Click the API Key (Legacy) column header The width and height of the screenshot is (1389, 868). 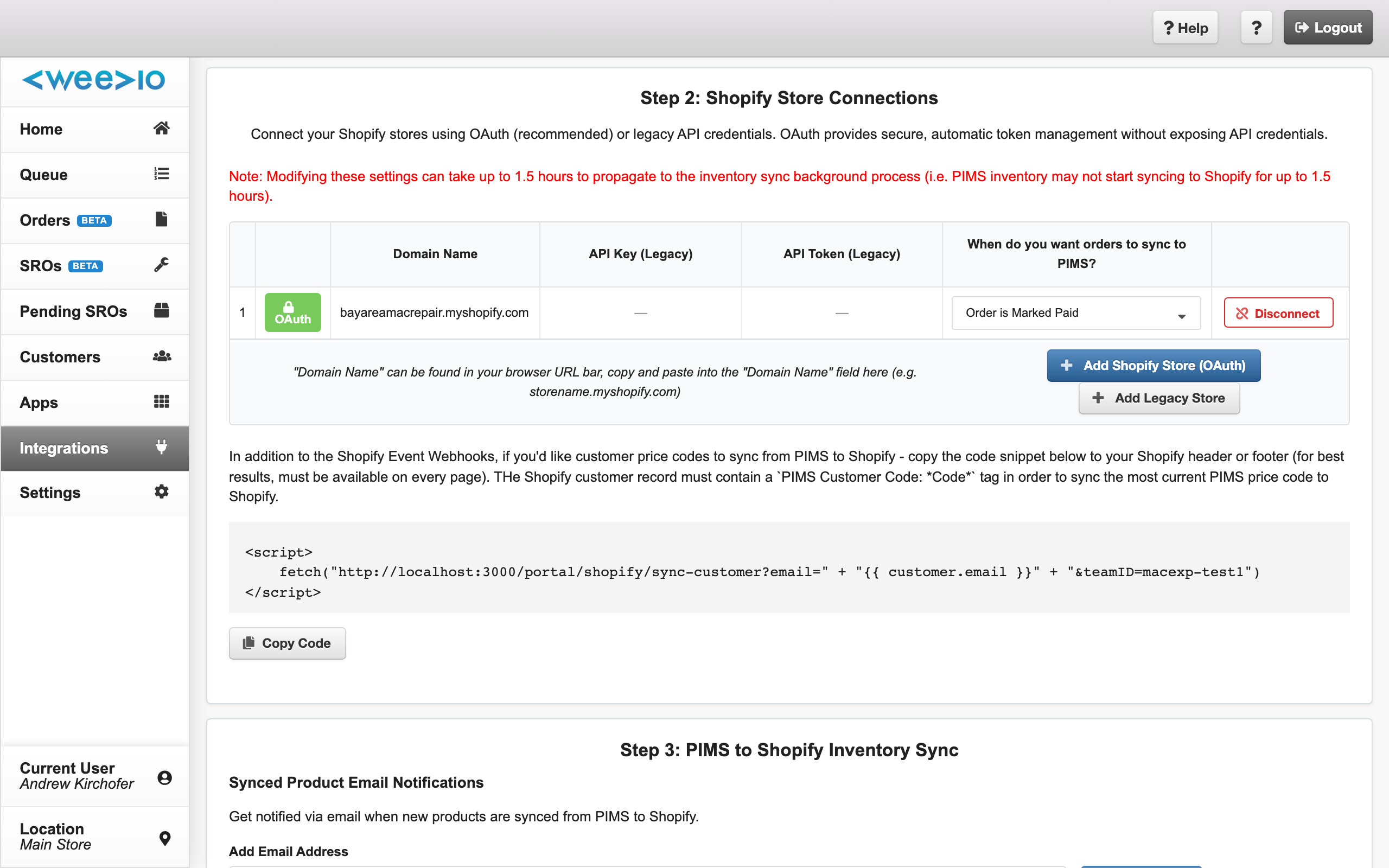(641, 254)
